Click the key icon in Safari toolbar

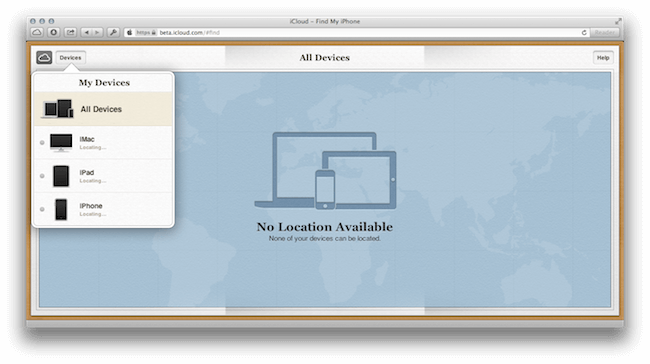(113, 32)
